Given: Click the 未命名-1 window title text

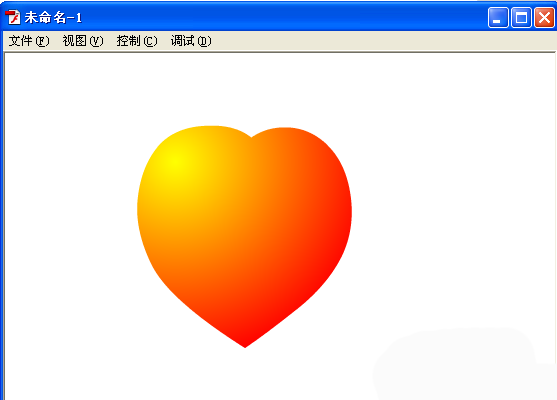Looking at the screenshot, I should (53, 17).
